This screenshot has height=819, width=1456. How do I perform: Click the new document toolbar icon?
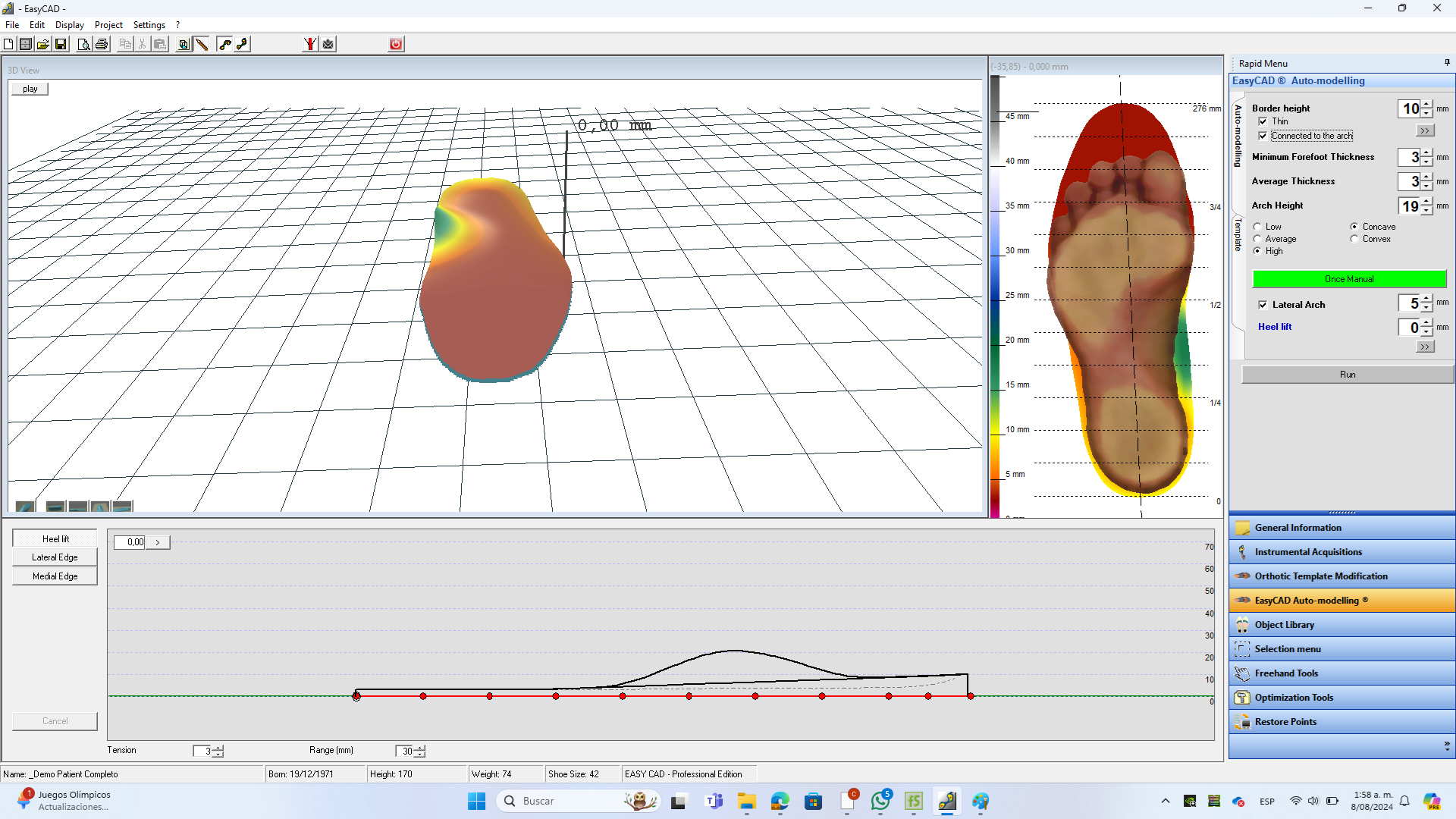coord(8,44)
